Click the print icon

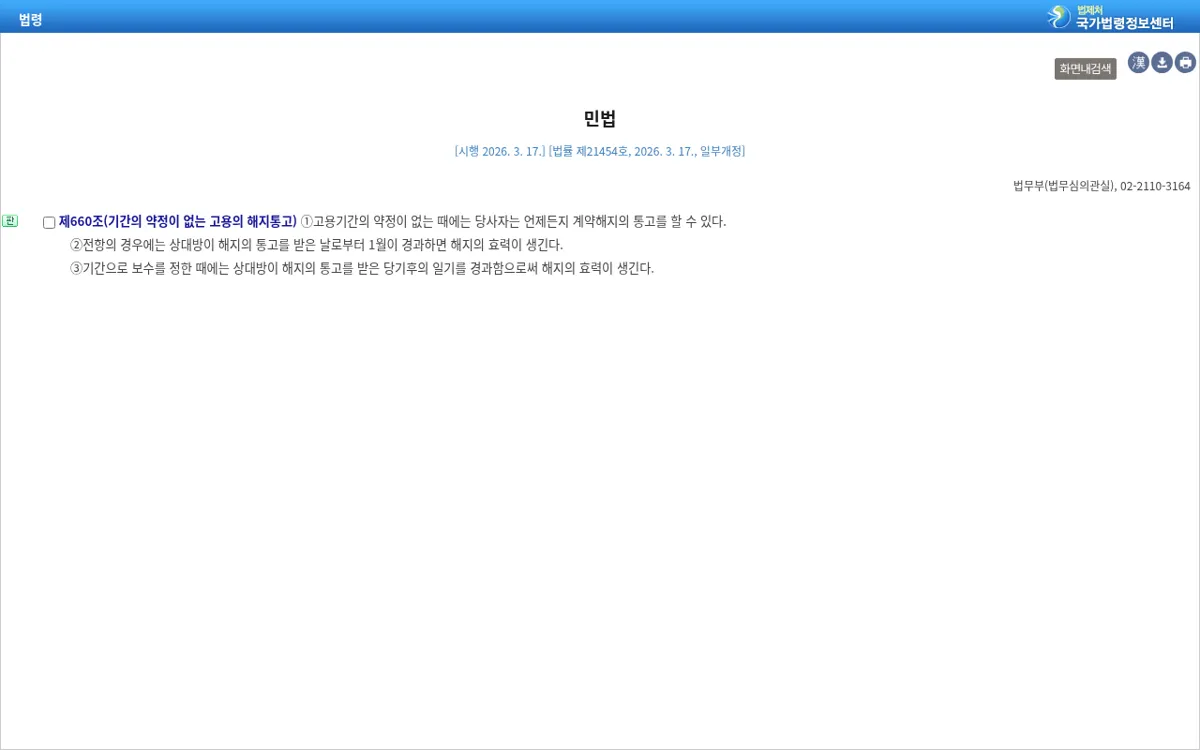1186,63
